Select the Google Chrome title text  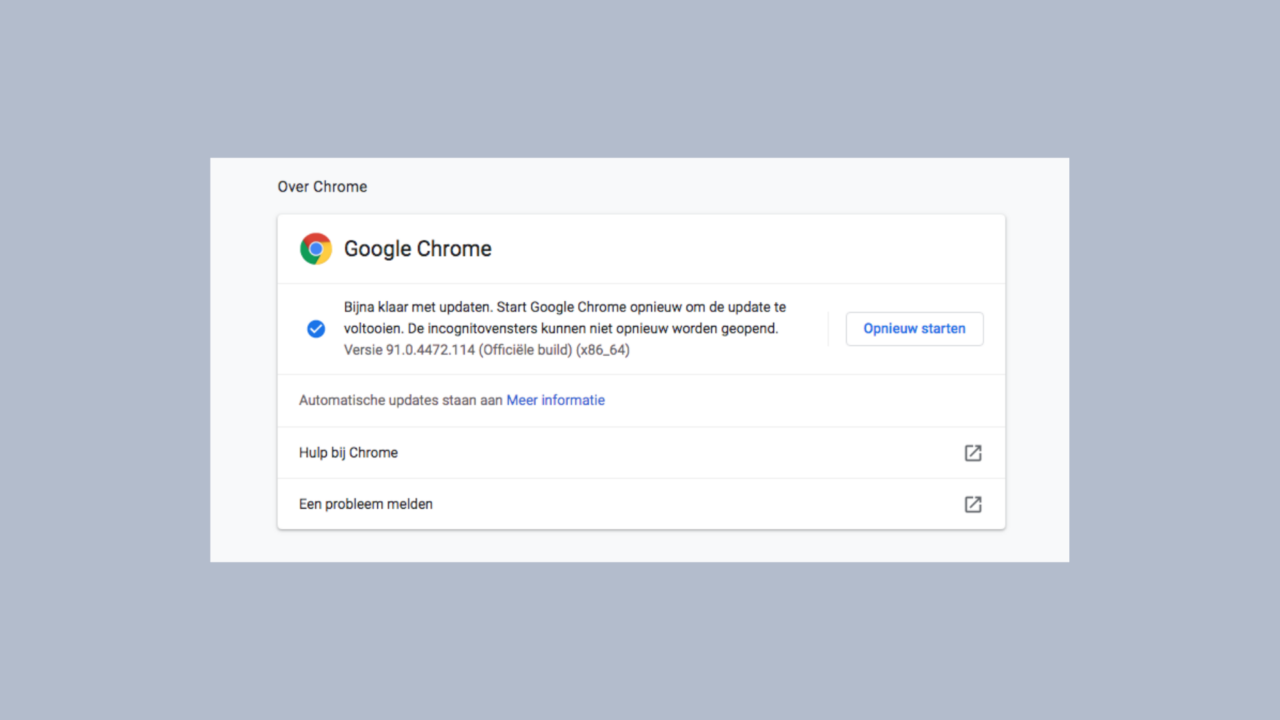(x=418, y=248)
